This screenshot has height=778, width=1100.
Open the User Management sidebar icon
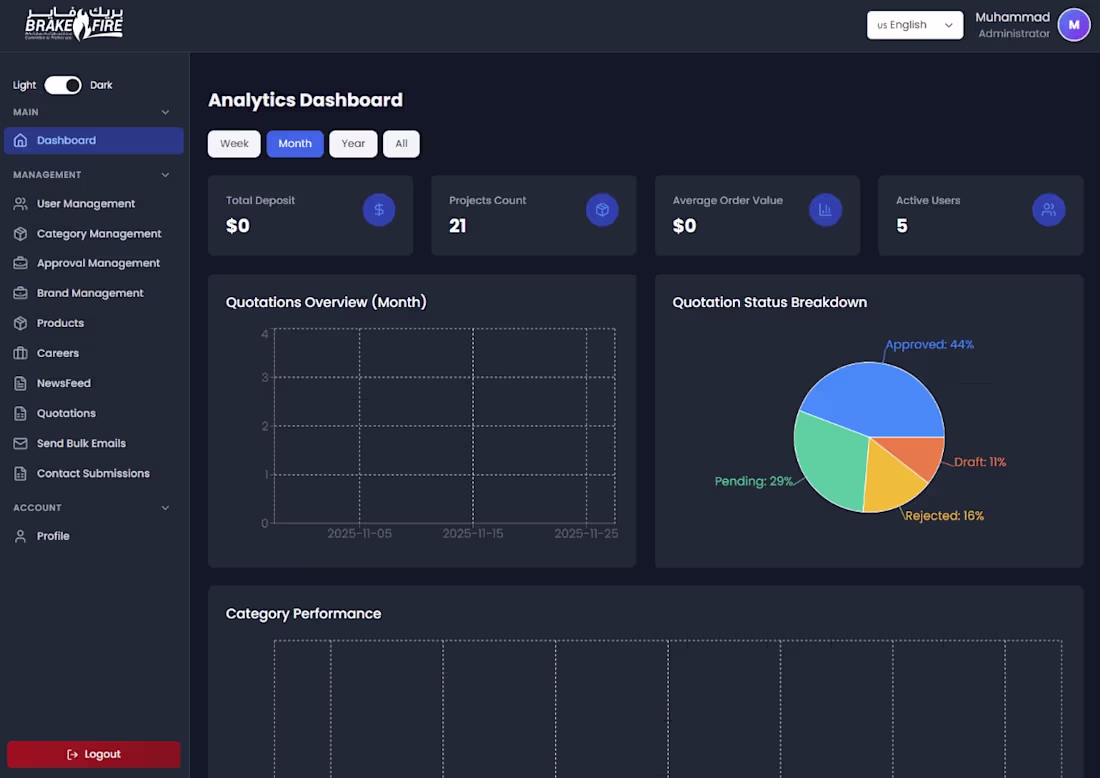coord(21,203)
